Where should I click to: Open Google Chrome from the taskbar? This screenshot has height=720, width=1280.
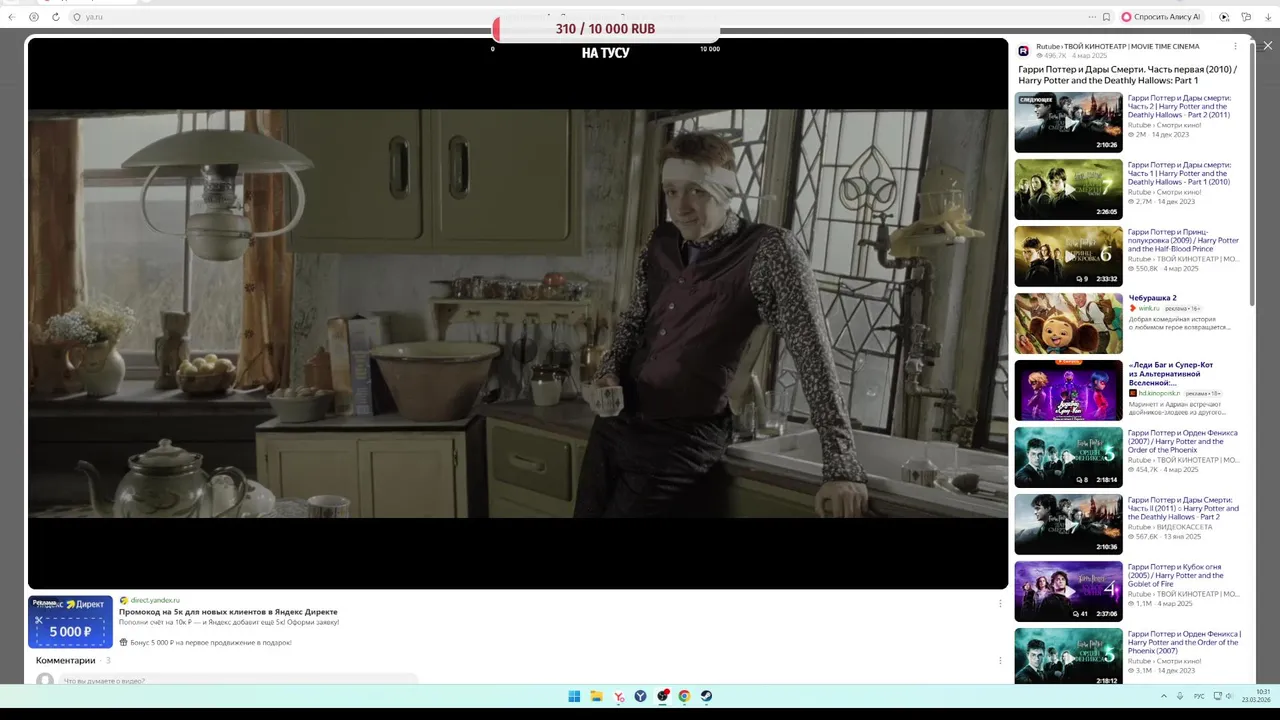[684, 696]
